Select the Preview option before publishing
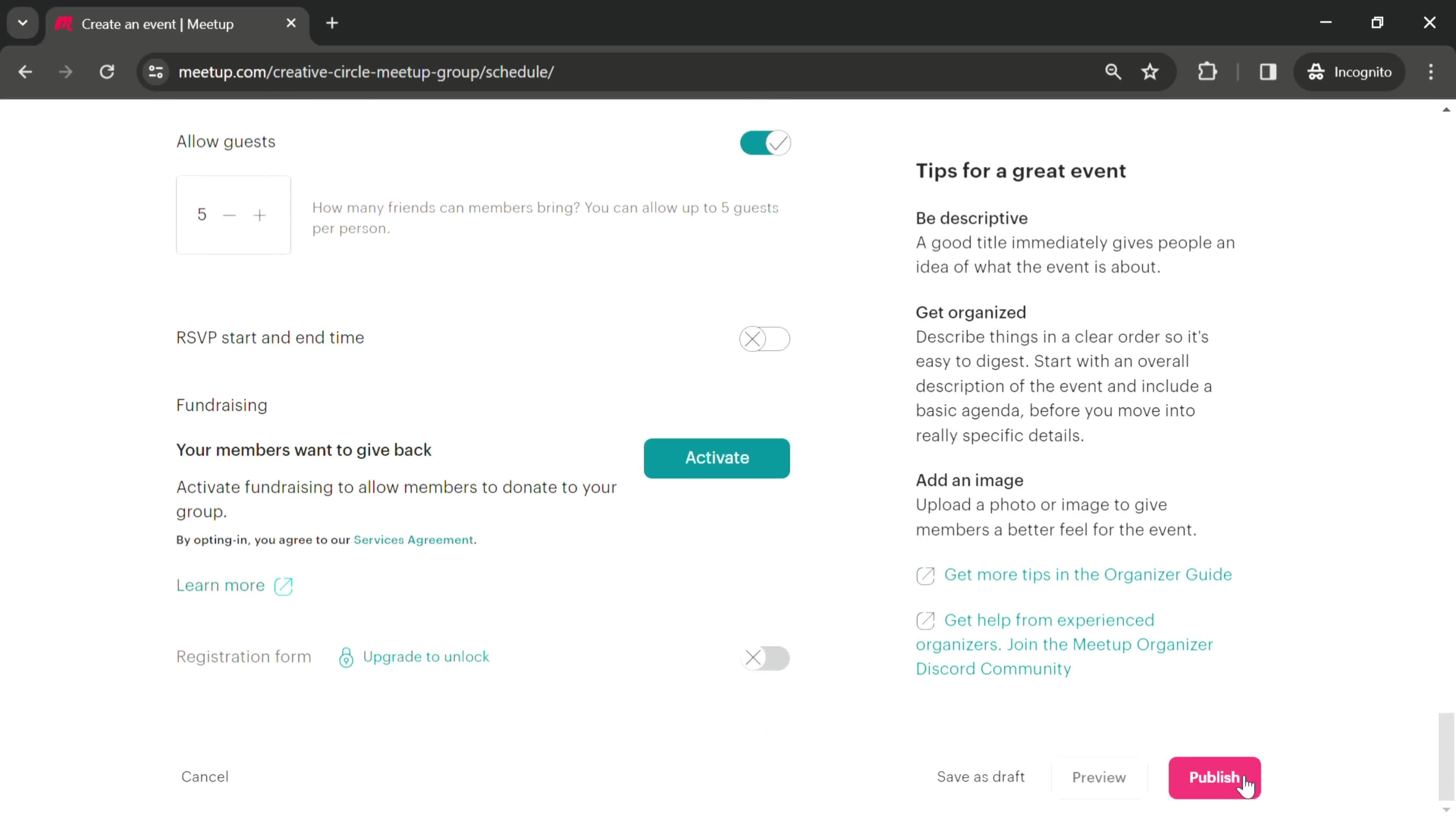 1098,777
